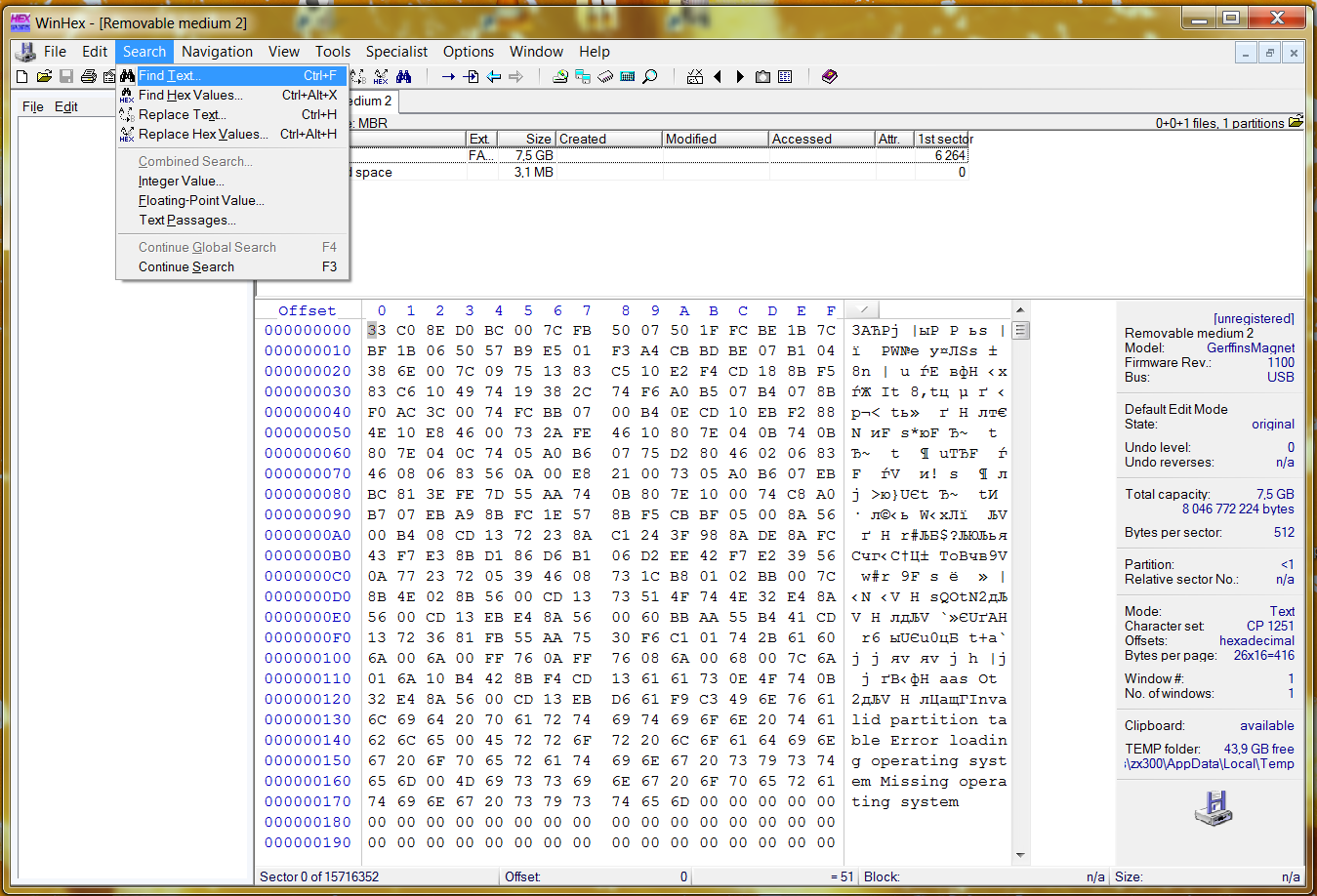
Task: Sort directory list by Modified column
Action: coord(716,139)
